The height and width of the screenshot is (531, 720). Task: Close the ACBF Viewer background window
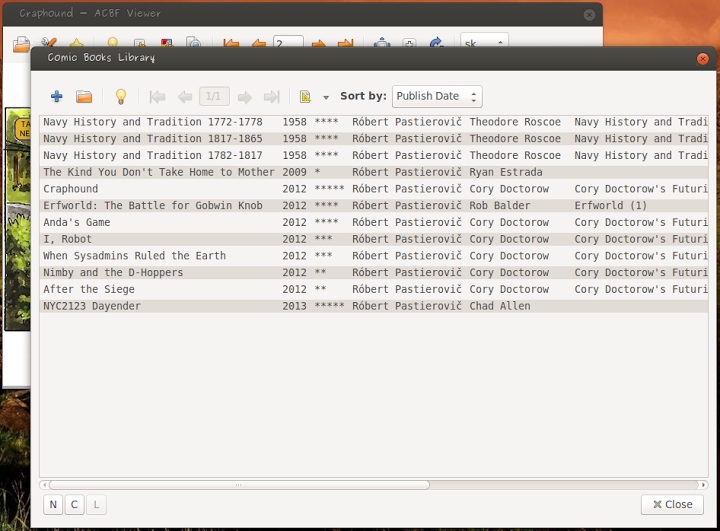point(589,15)
